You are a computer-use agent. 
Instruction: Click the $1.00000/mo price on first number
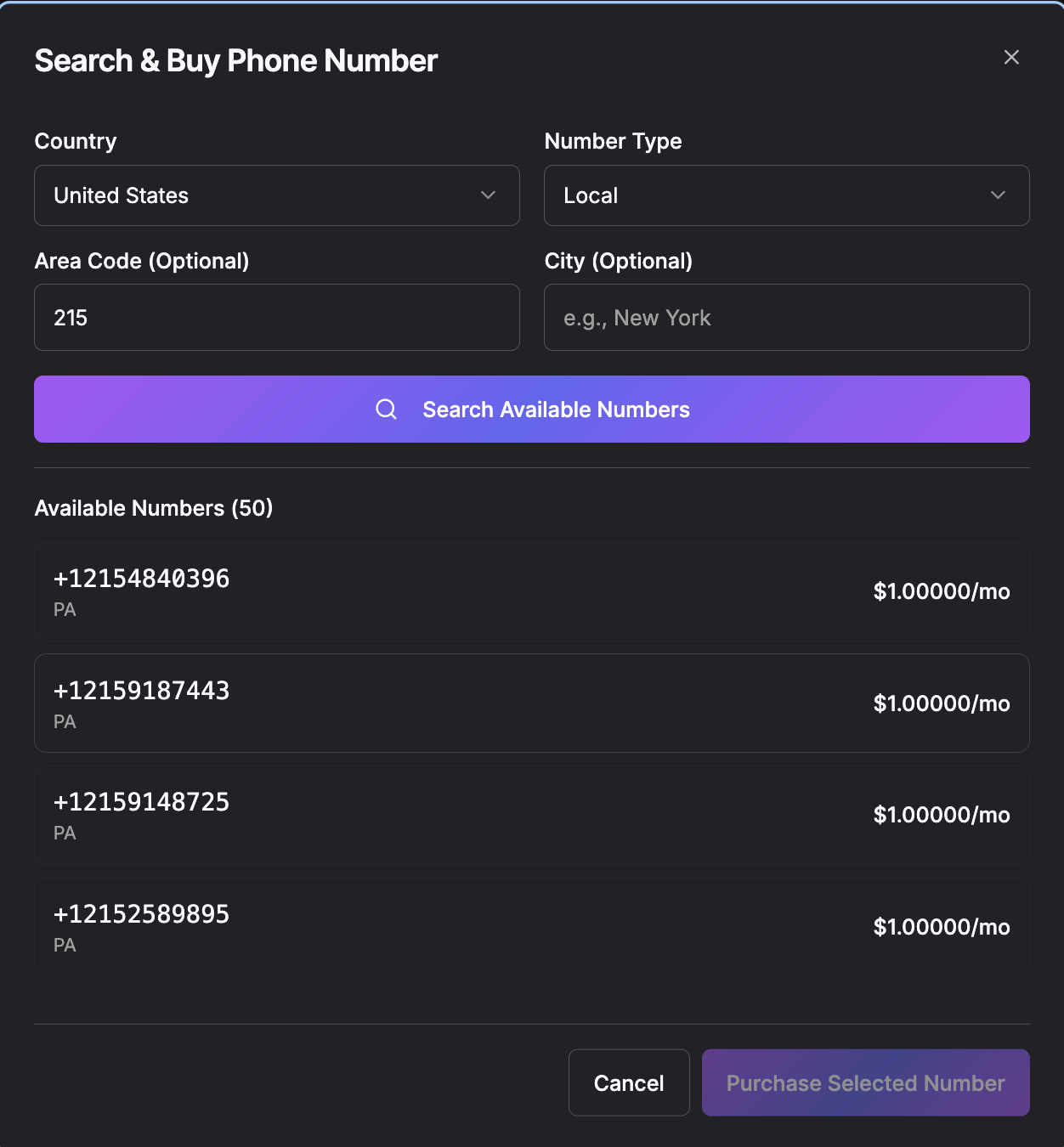point(941,591)
